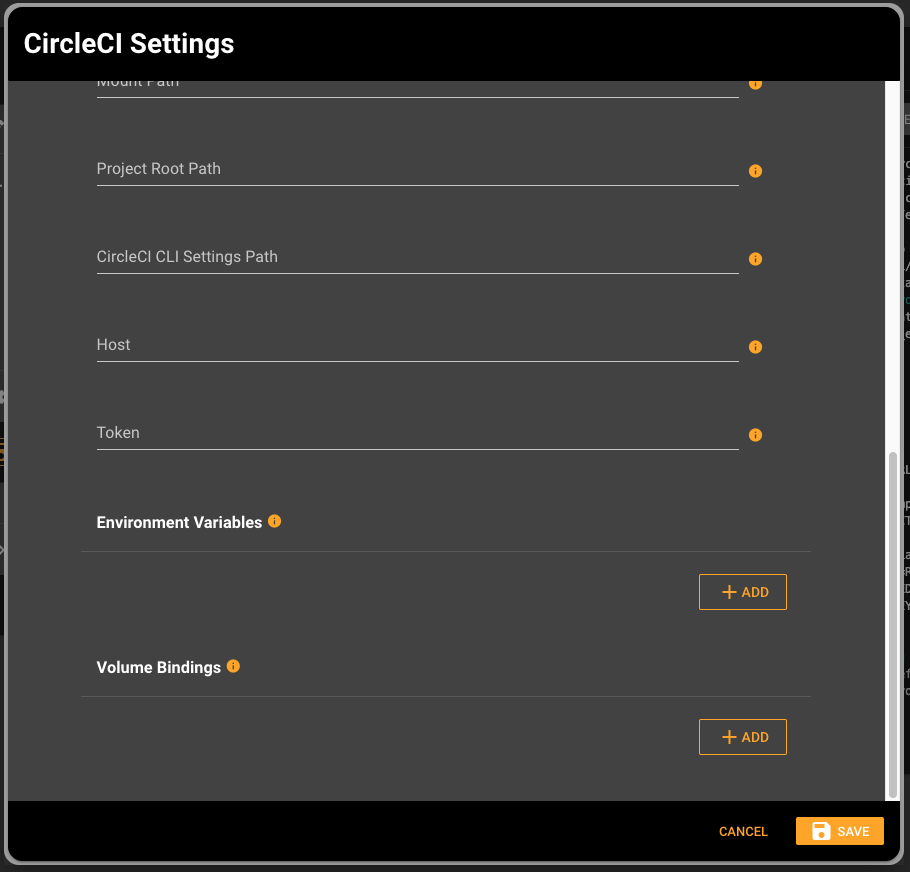Click the info icon beside Project Root Path
The height and width of the screenshot is (872, 910).
point(755,171)
